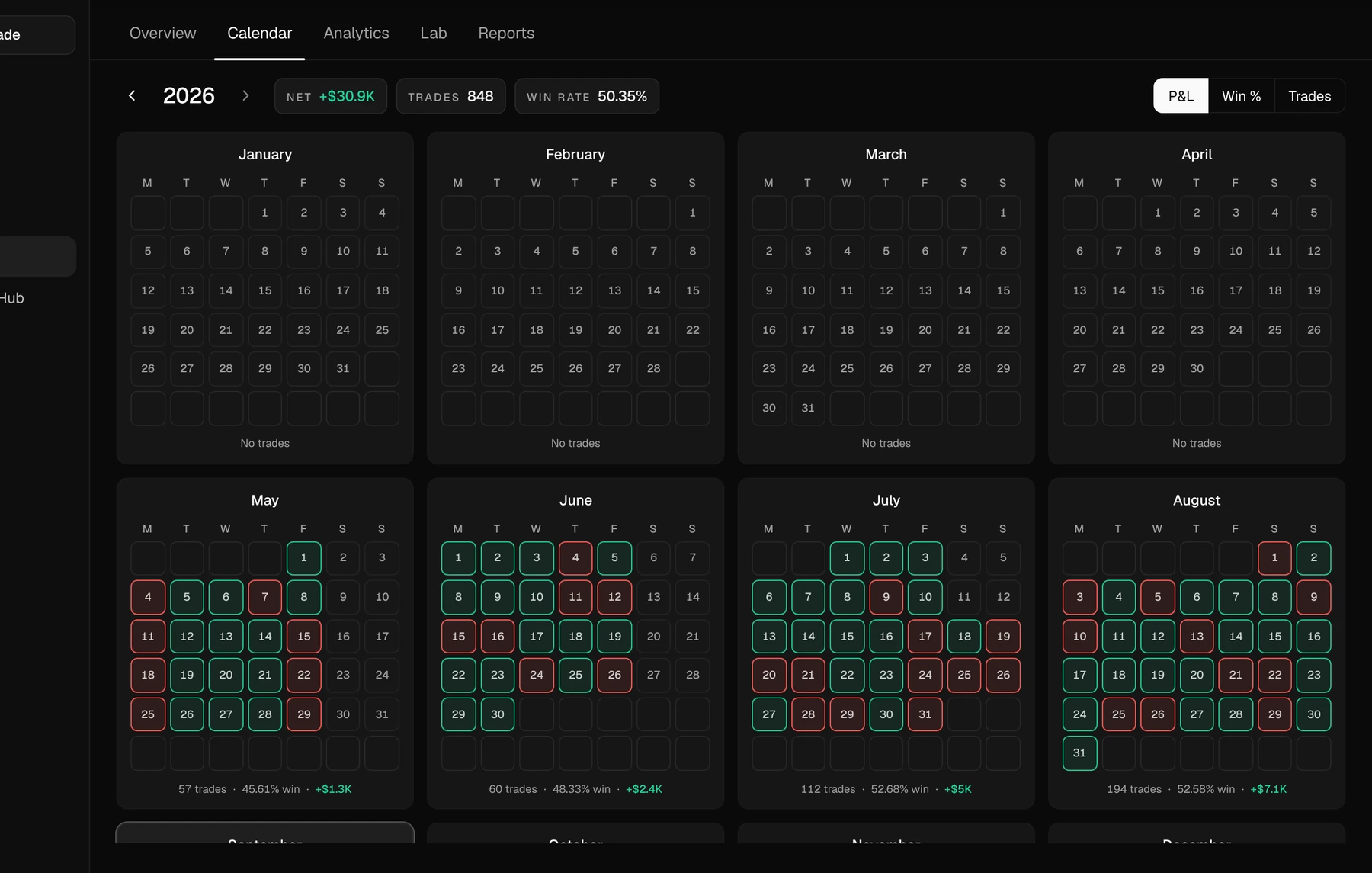
Task: Open the Reports tab
Action: coord(506,33)
